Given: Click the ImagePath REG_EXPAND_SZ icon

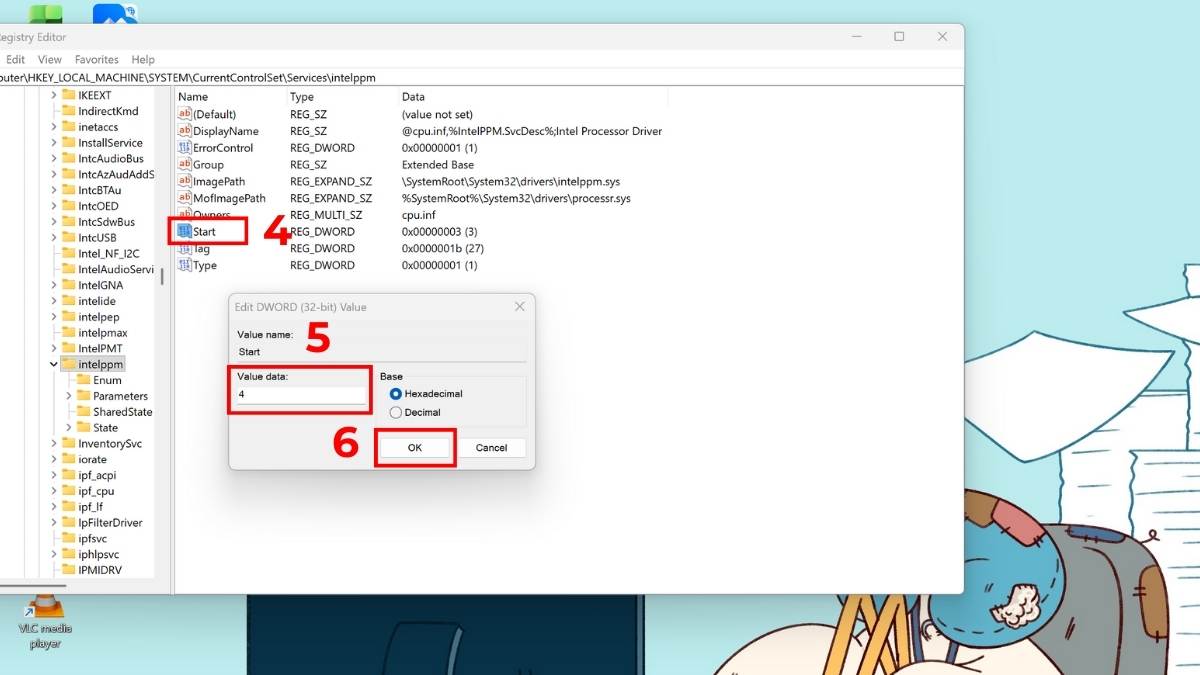Looking at the screenshot, I should pyautogui.click(x=185, y=181).
